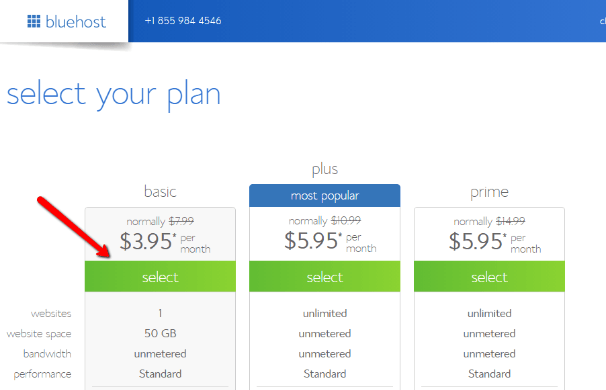Click the plus plan $5.95 price
The image size is (606, 390).
tap(330, 241)
